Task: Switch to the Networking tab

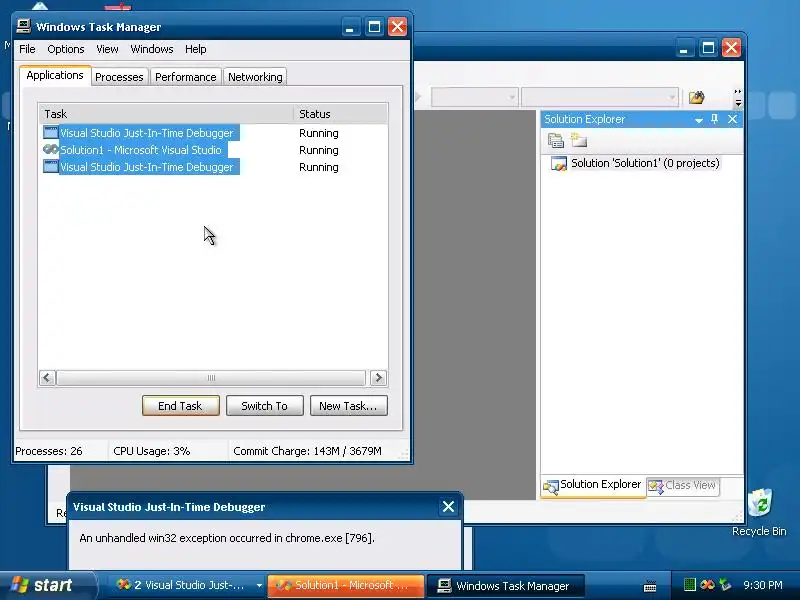Action: [x=255, y=77]
